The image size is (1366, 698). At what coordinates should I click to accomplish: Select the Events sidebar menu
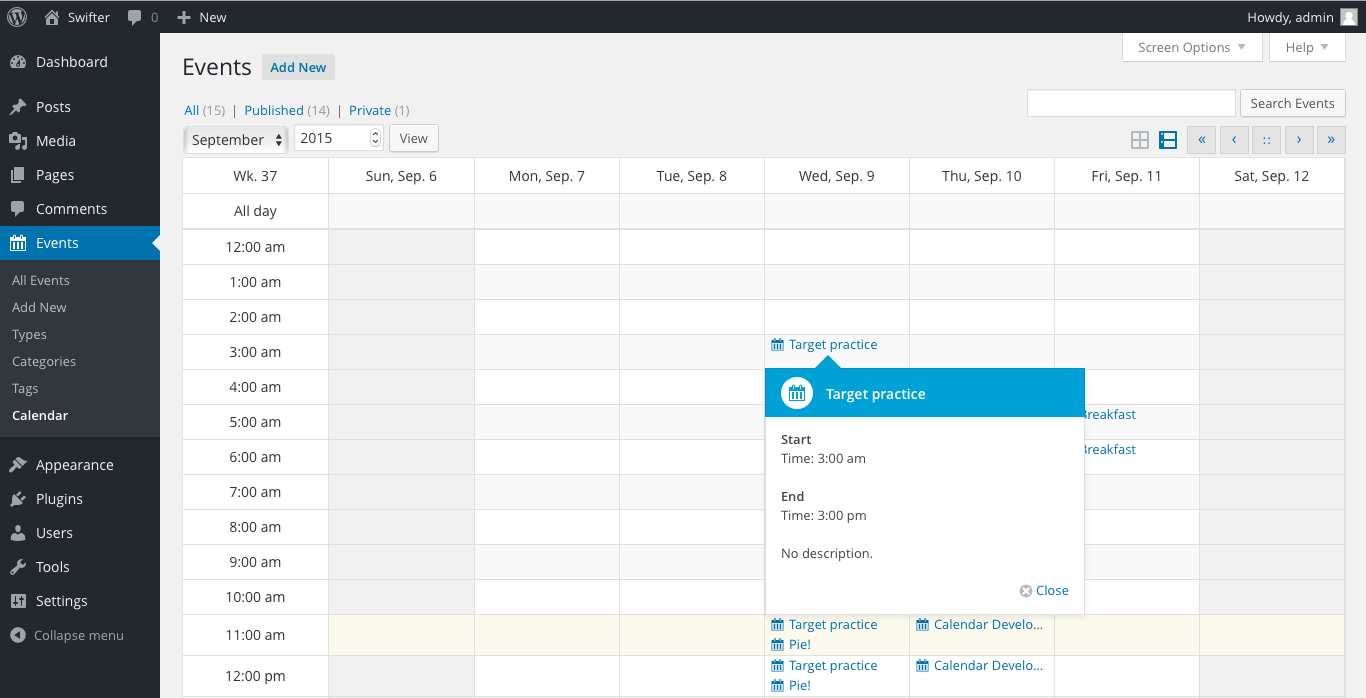80,243
